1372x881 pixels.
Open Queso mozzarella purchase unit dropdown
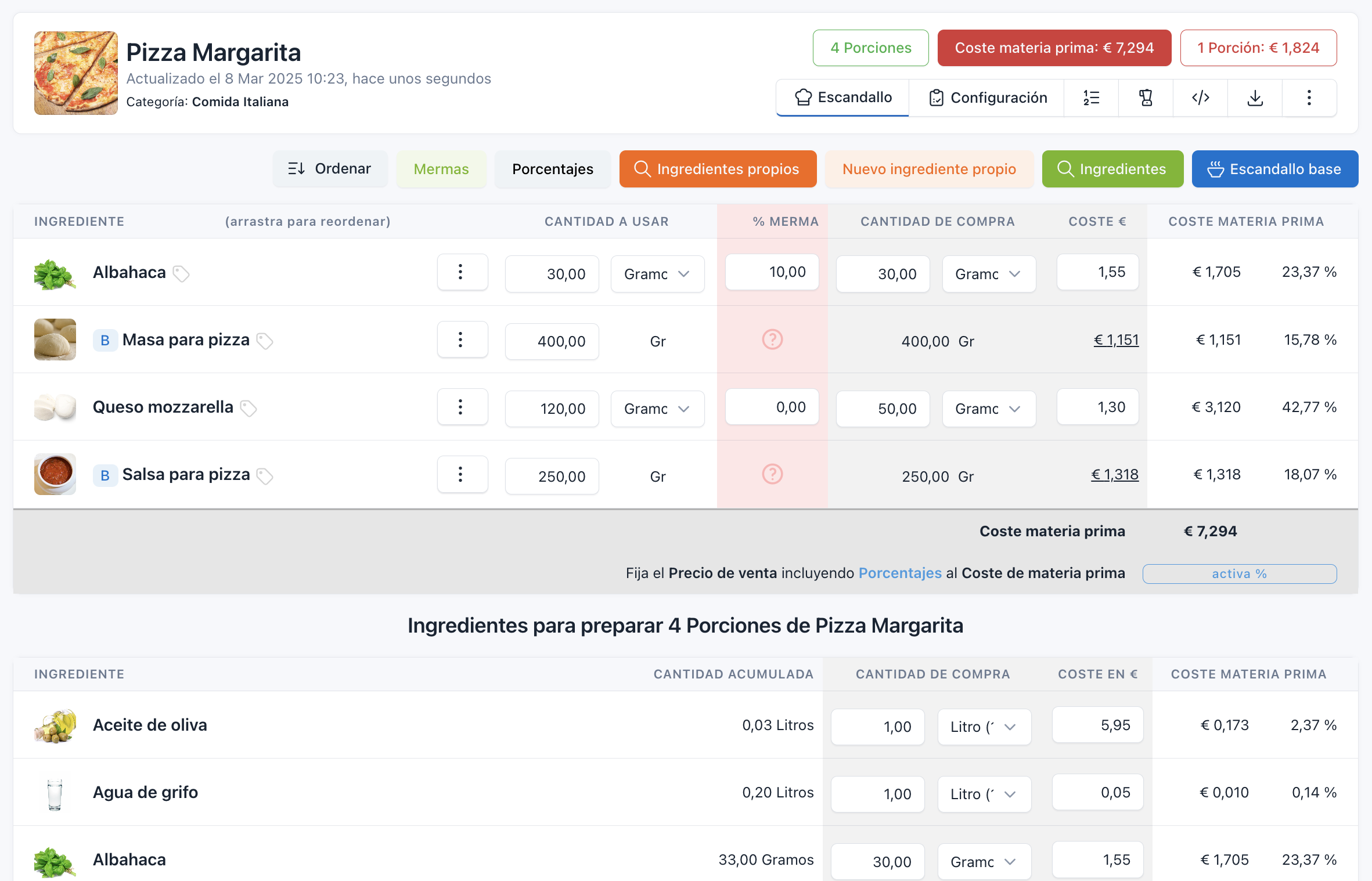989,409
